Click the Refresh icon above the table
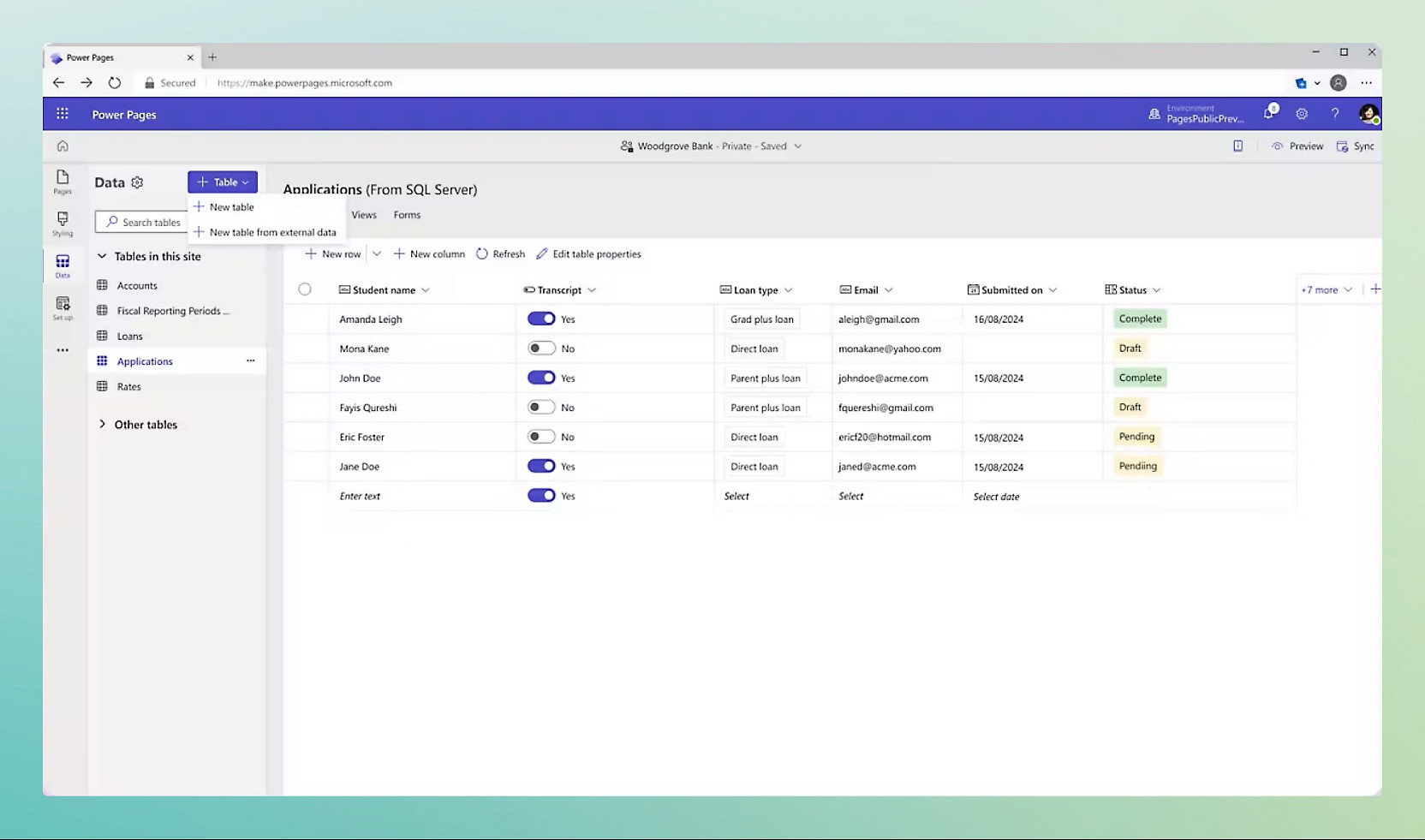This screenshot has height=840, width=1425. 484,253
